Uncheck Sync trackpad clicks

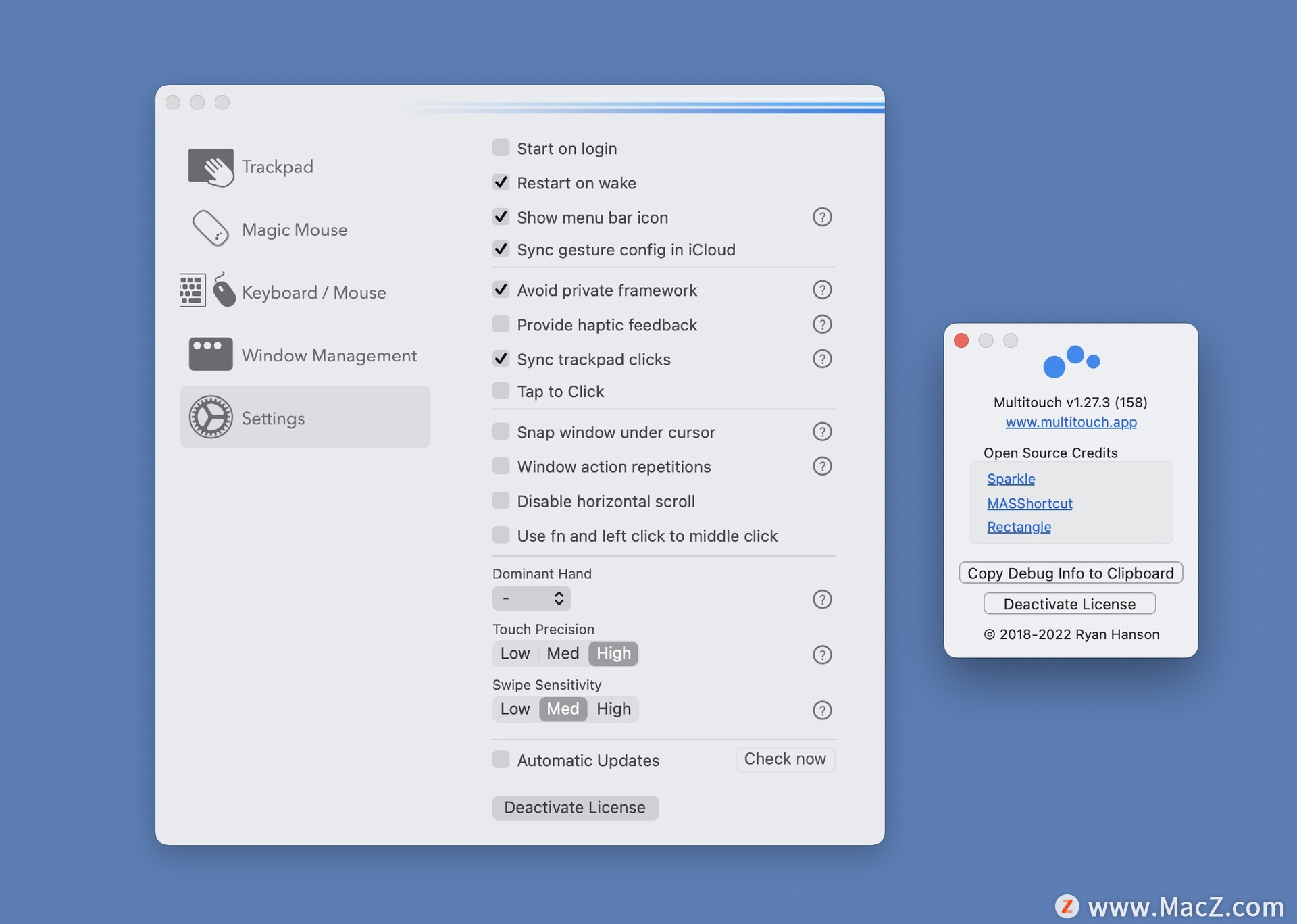coord(501,359)
